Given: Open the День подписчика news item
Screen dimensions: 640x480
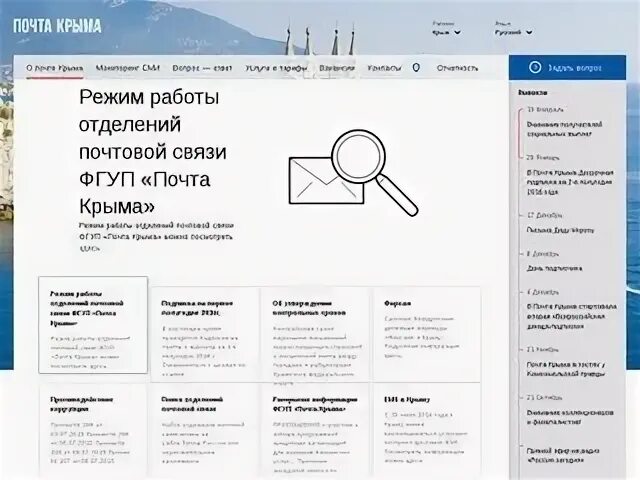Looking at the screenshot, I should point(554,268).
